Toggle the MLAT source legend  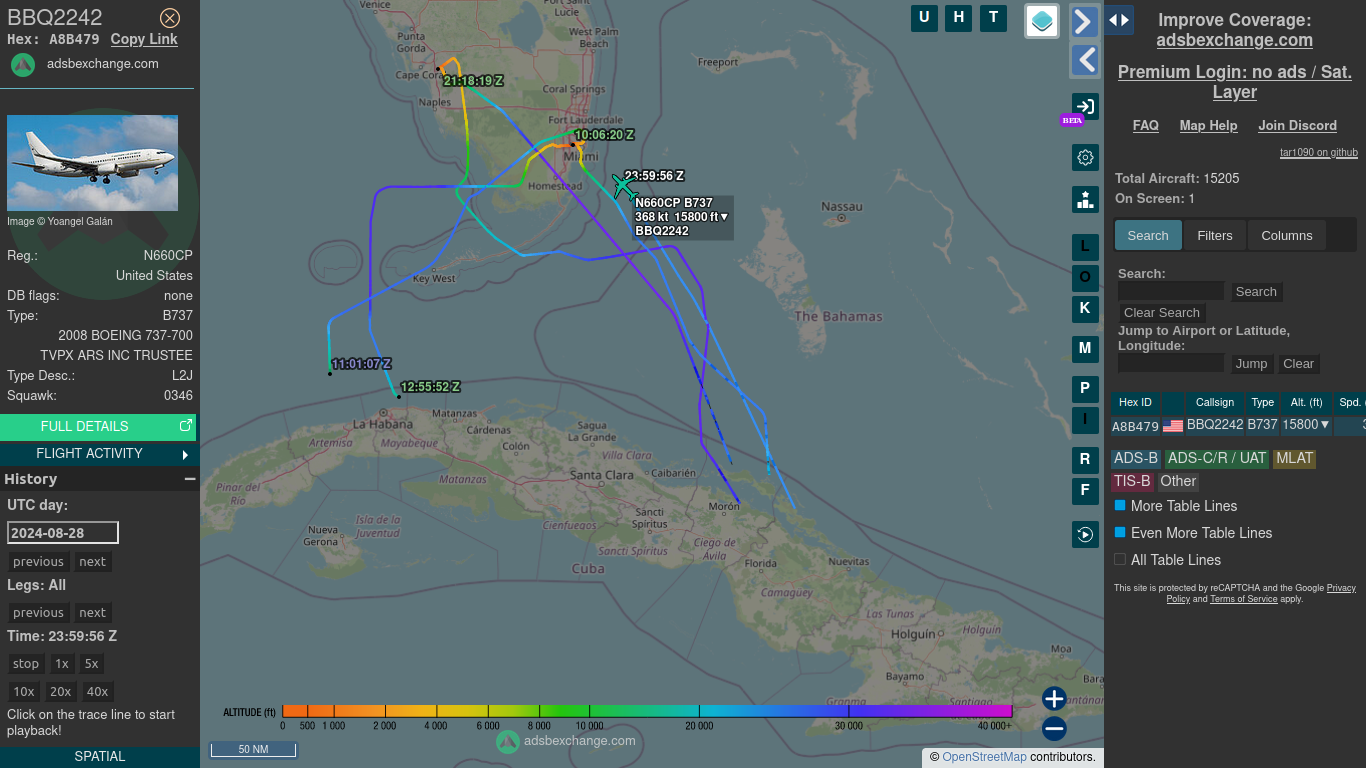pos(1294,459)
